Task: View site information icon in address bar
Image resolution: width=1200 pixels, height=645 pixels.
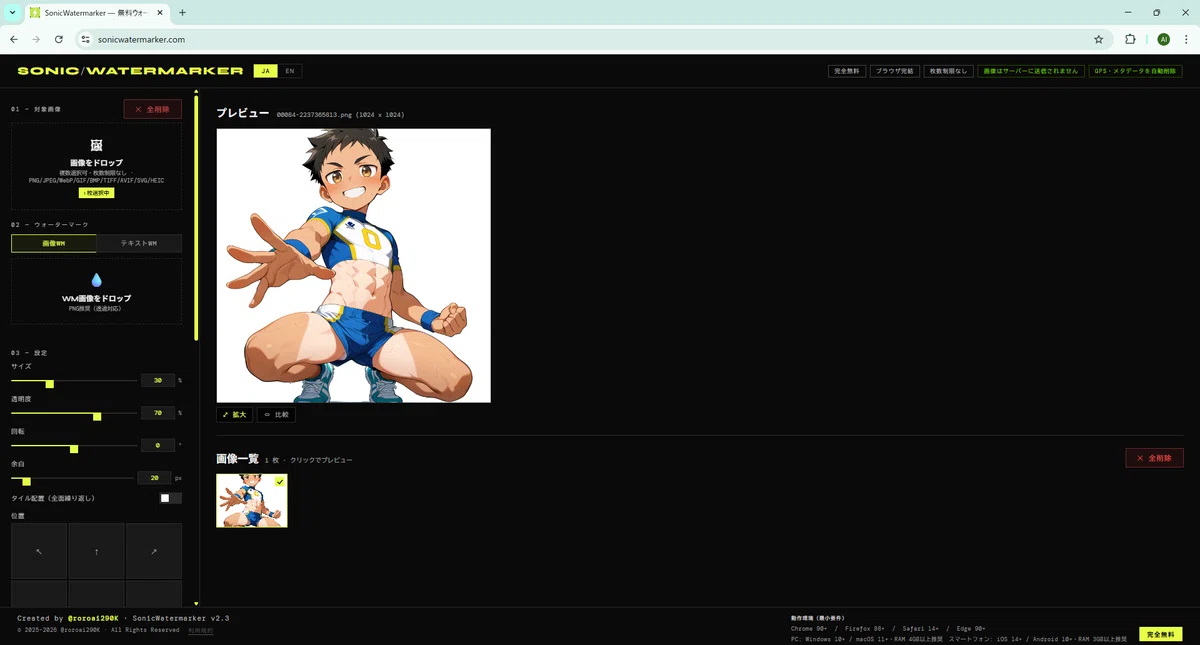Action: (85, 39)
